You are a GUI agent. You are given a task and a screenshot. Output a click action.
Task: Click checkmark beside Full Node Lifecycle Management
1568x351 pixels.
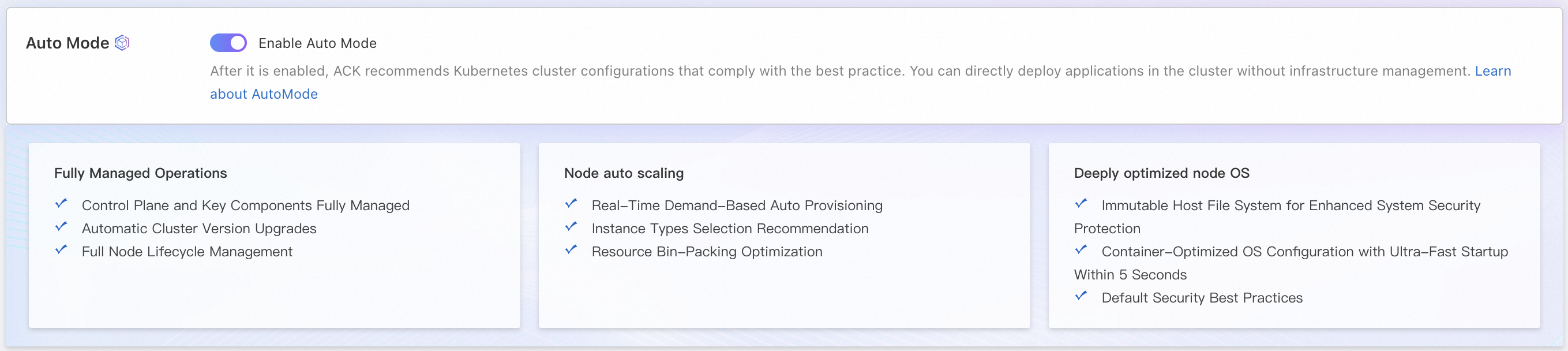click(x=61, y=250)
